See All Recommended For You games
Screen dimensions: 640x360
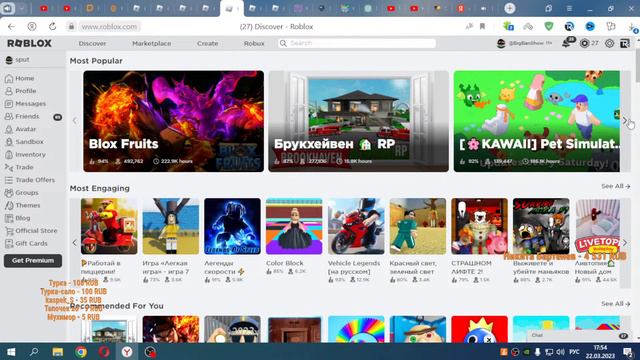click(x=616, y=304)
